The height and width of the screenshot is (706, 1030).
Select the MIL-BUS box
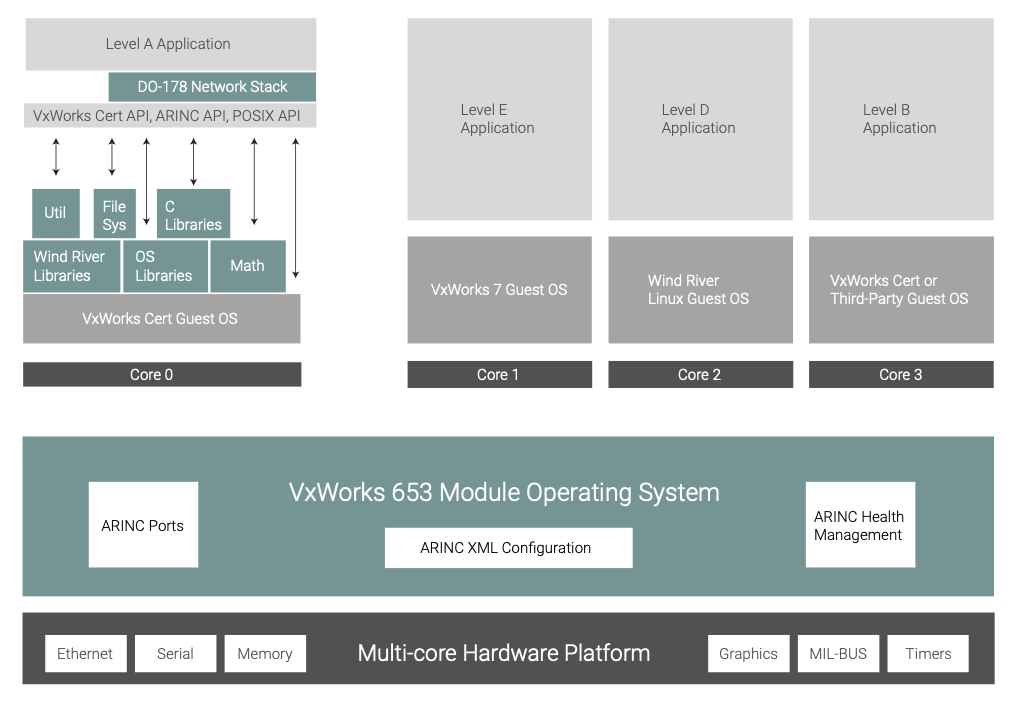(838, 653)
